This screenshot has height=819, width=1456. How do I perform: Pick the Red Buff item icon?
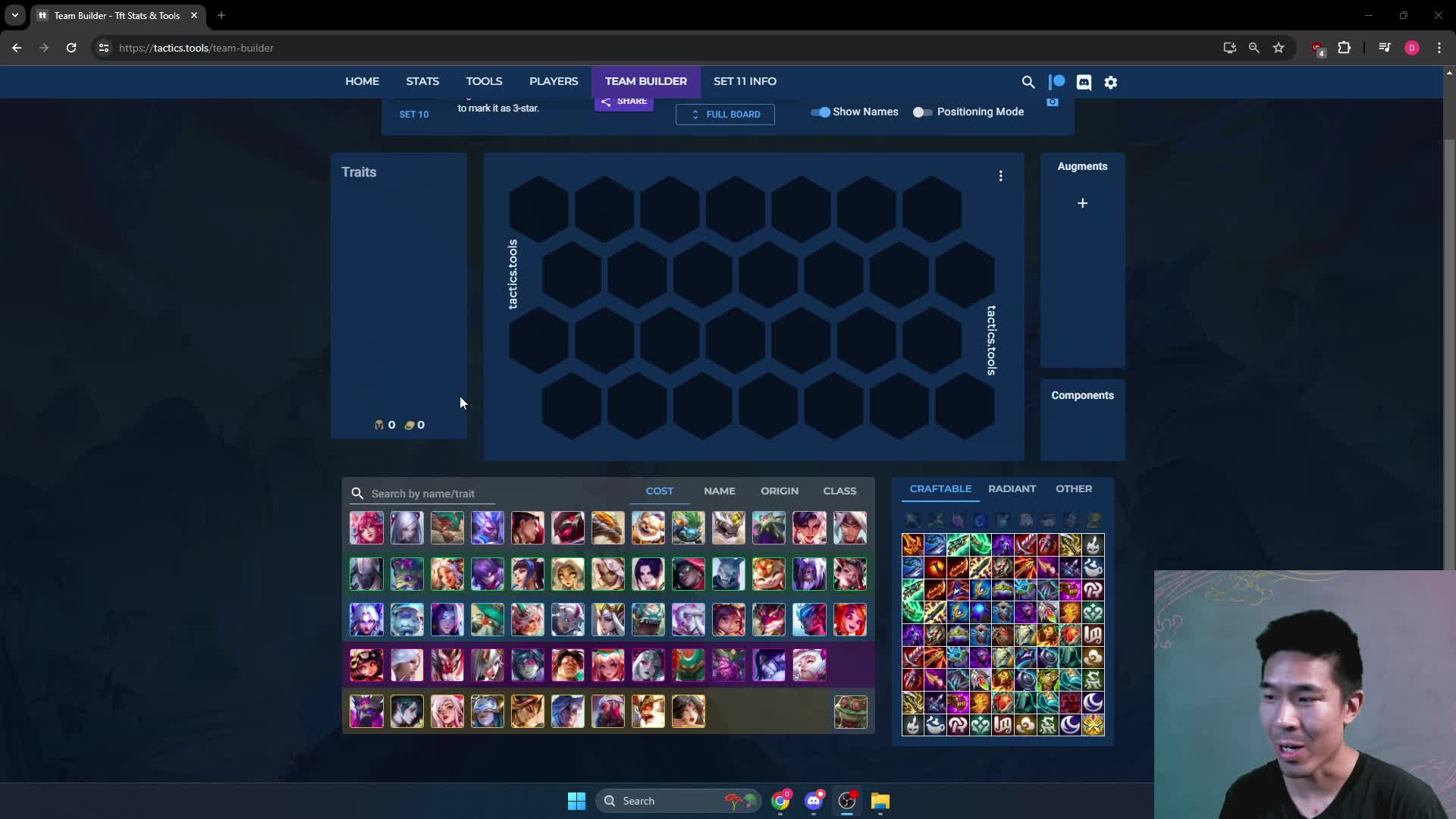(935, 567)
